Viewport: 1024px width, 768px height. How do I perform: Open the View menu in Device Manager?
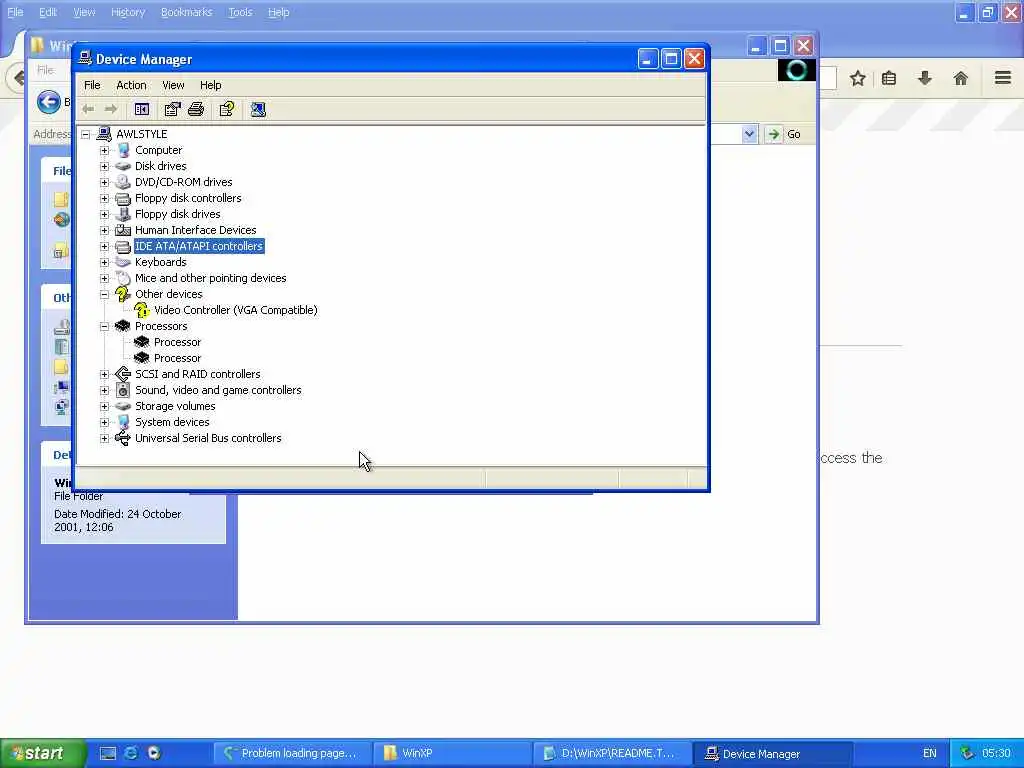173,85
